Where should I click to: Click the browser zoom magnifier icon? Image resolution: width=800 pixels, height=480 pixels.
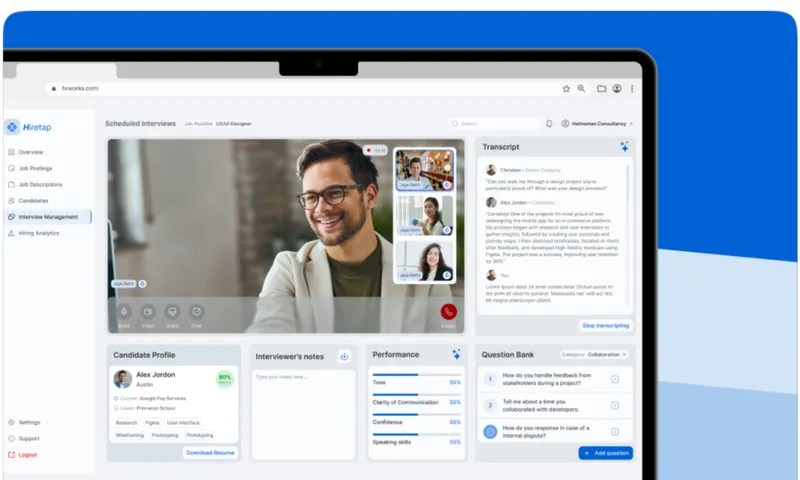click(x=581, y=89)
